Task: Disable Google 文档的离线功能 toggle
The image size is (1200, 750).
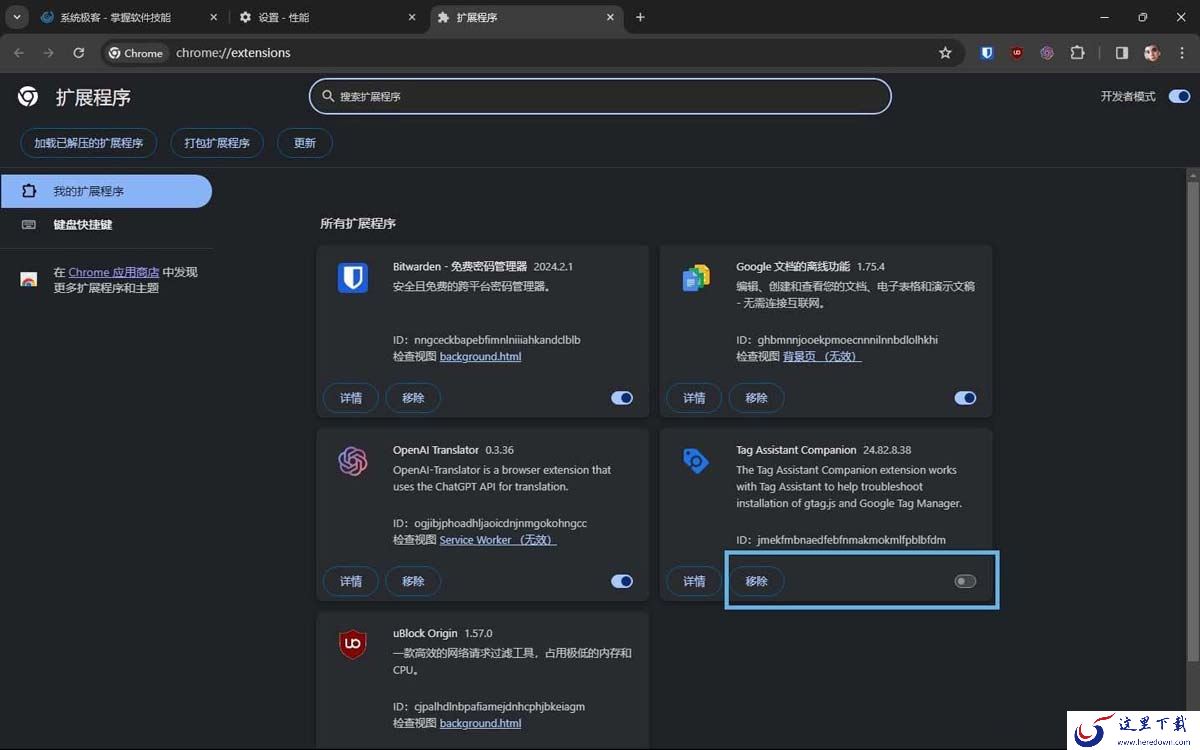Action: (965, 398)
